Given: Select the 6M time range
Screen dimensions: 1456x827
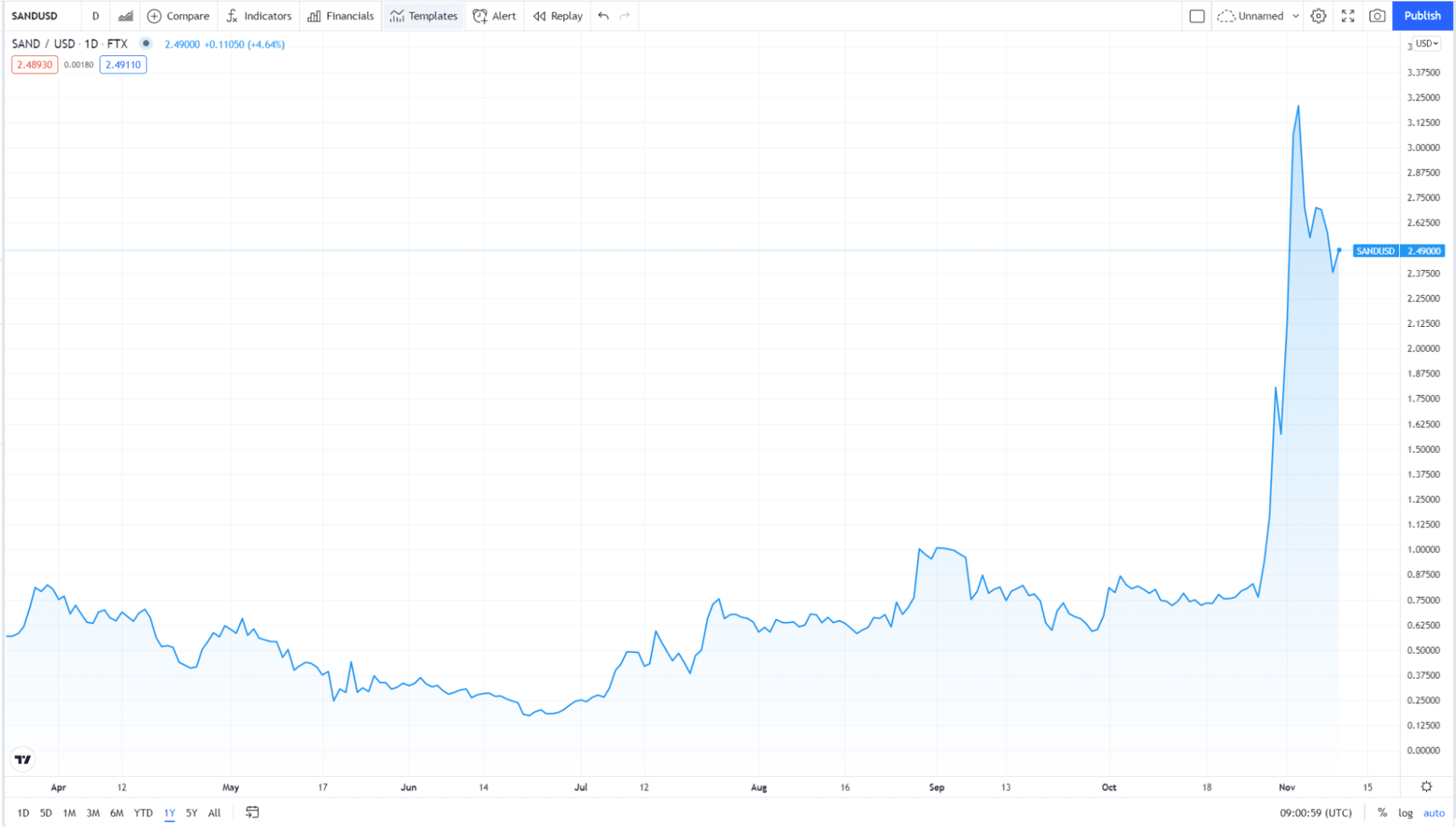Looking at the screenshot, I should (x=117, y=813).
